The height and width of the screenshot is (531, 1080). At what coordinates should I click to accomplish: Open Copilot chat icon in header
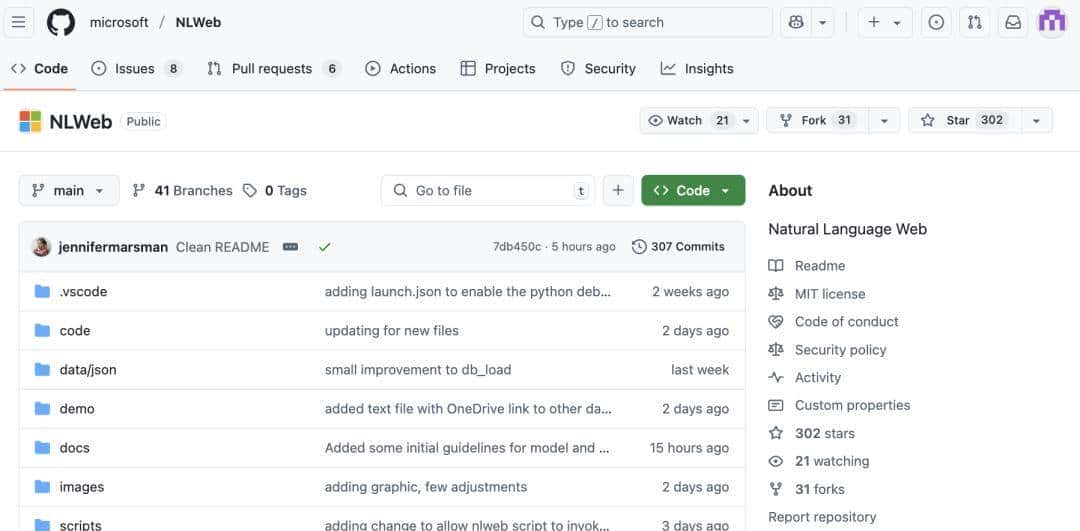coord(796,22)
